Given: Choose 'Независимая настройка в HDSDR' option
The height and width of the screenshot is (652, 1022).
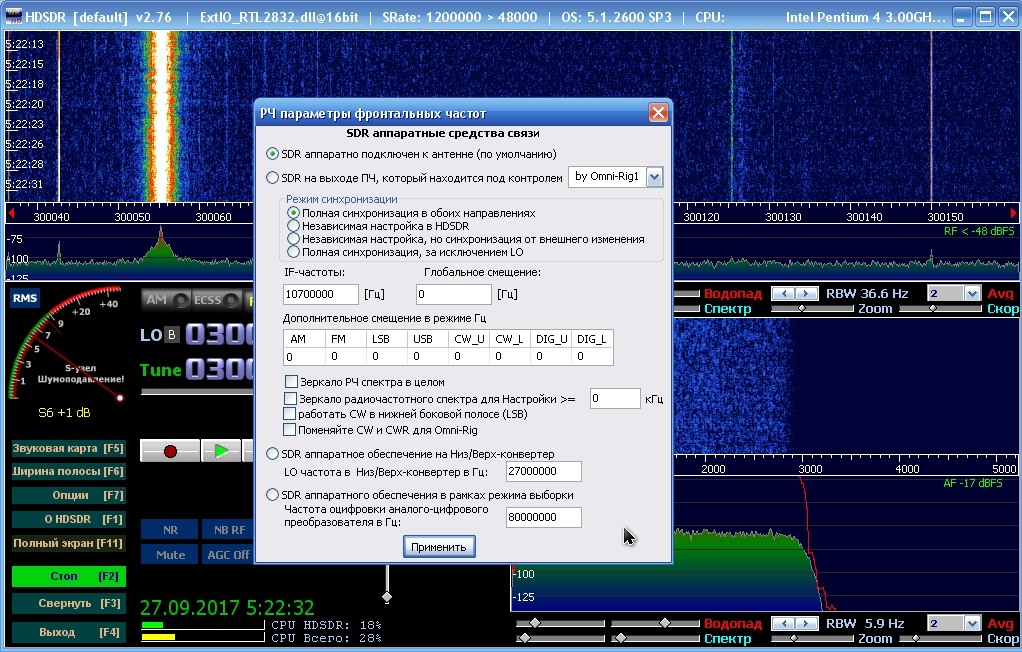Looking at the screenshot, I should [x=293, y=226].
